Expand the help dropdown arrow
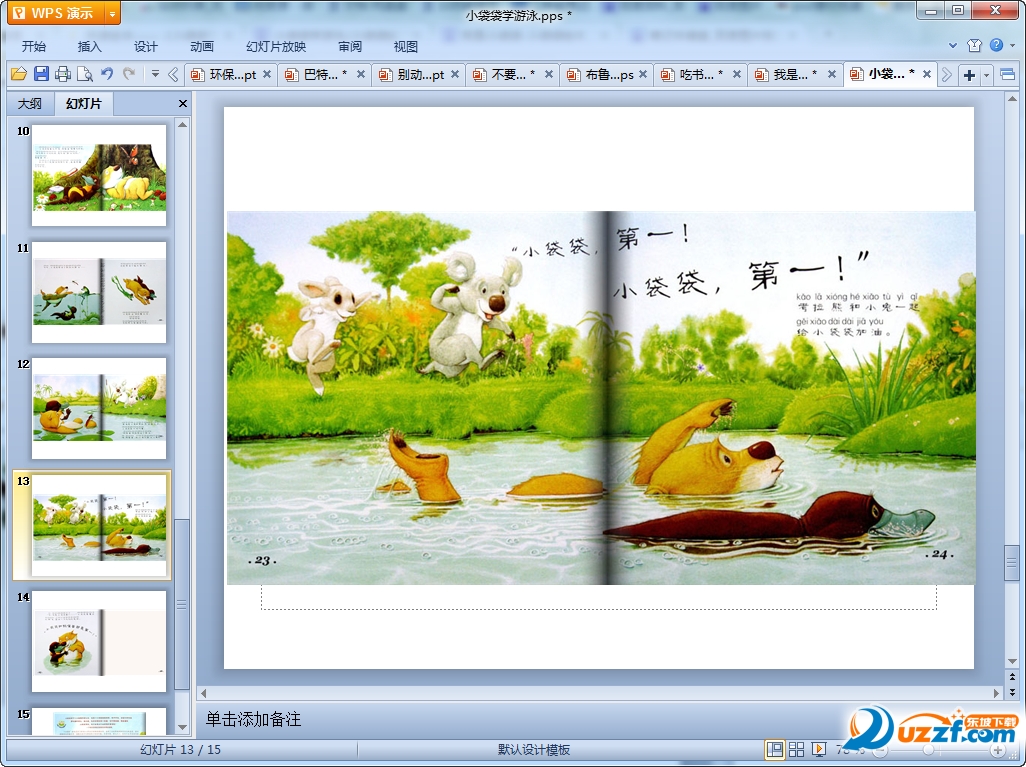Viewport: 1026px width, 767px height. pyautogui.click(x=1013, y=46)
